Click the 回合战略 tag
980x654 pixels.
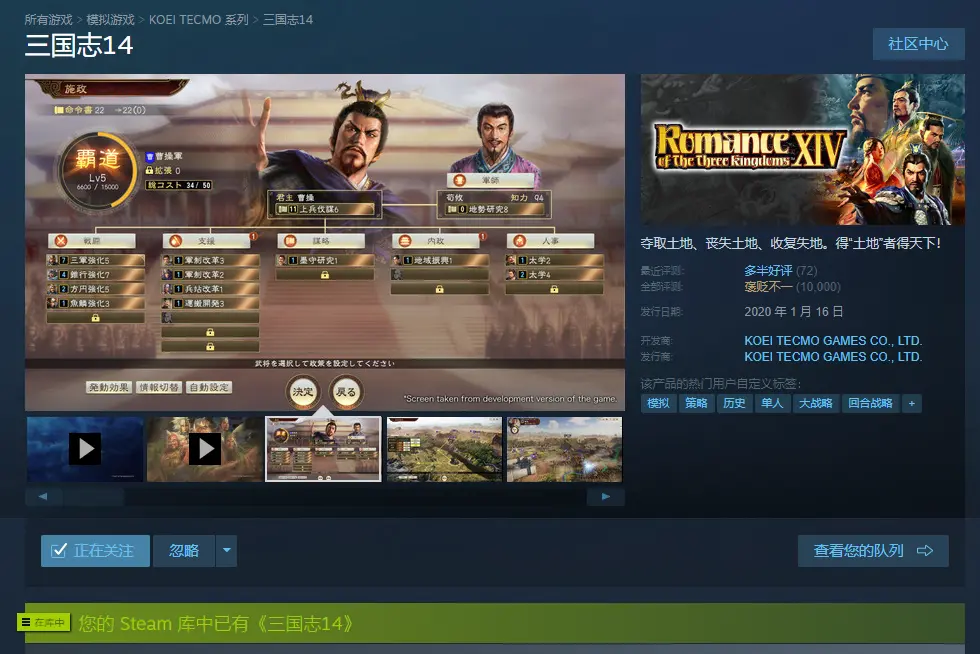870,403
